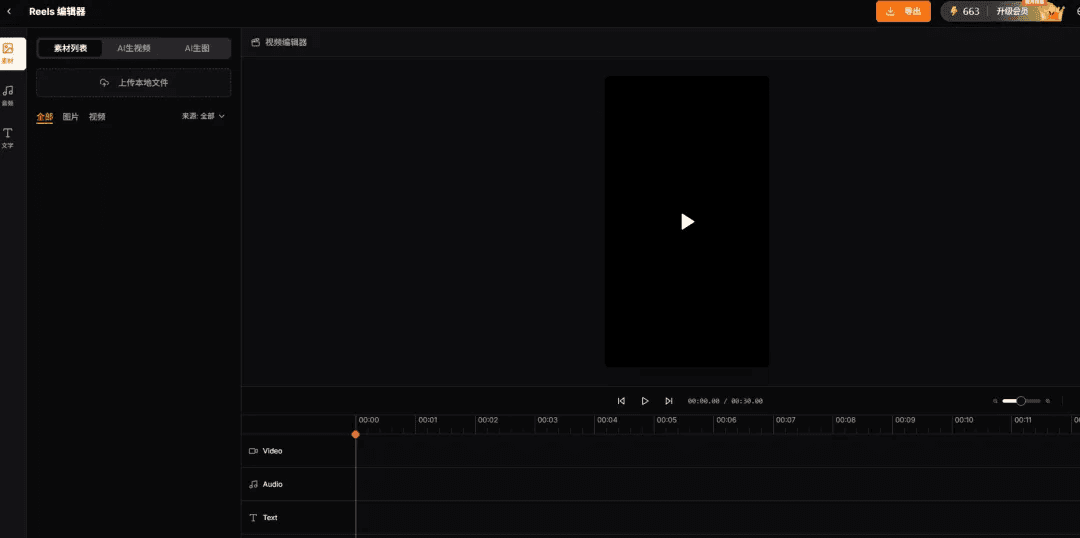Skip to end of timeline
The image size is (1080, 538).
click(x=669, y=401)
